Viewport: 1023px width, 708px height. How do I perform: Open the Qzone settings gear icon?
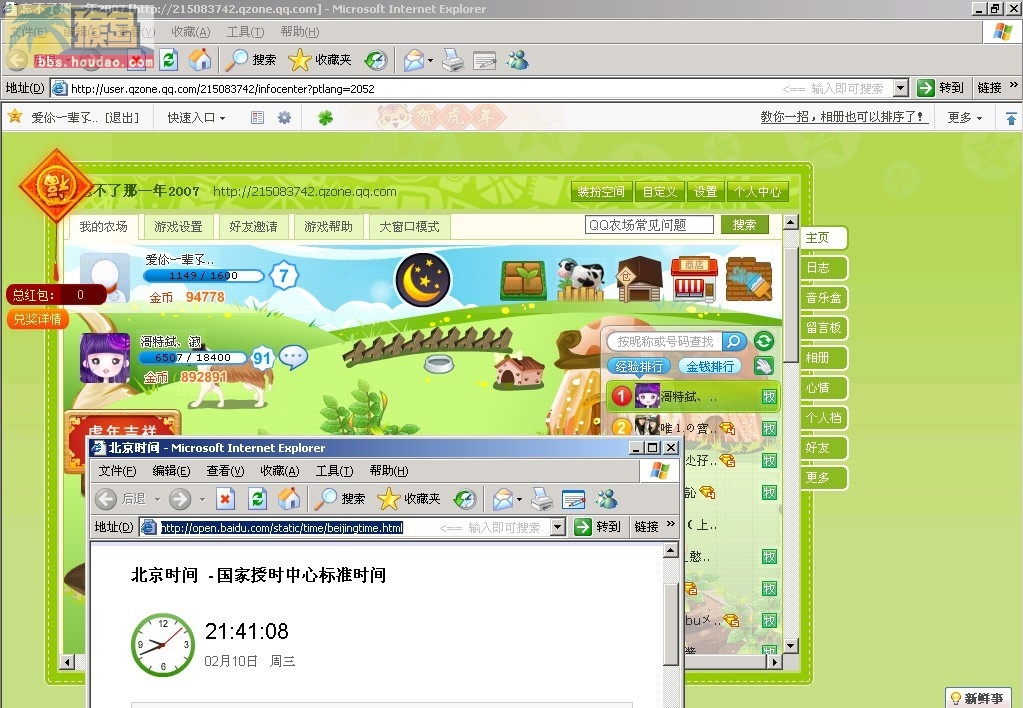(284, 117)
